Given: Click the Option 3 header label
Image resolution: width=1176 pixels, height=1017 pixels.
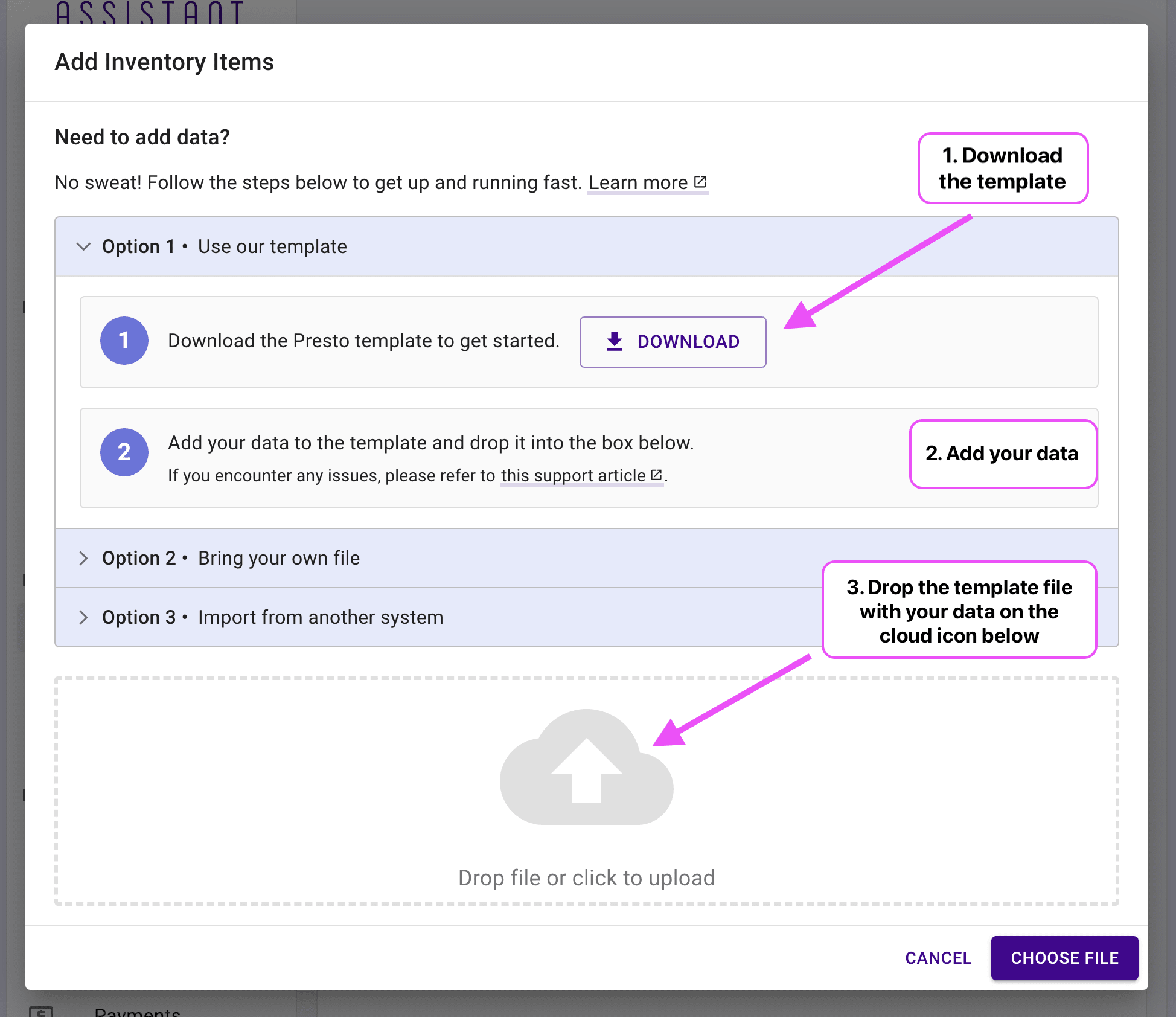Looking at the screenshot, I should [x=272, y=617].
